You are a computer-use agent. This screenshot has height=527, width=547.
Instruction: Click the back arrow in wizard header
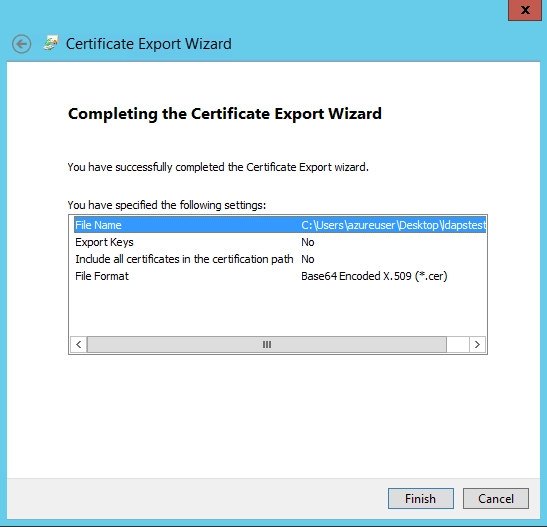[x=21, y=44]
